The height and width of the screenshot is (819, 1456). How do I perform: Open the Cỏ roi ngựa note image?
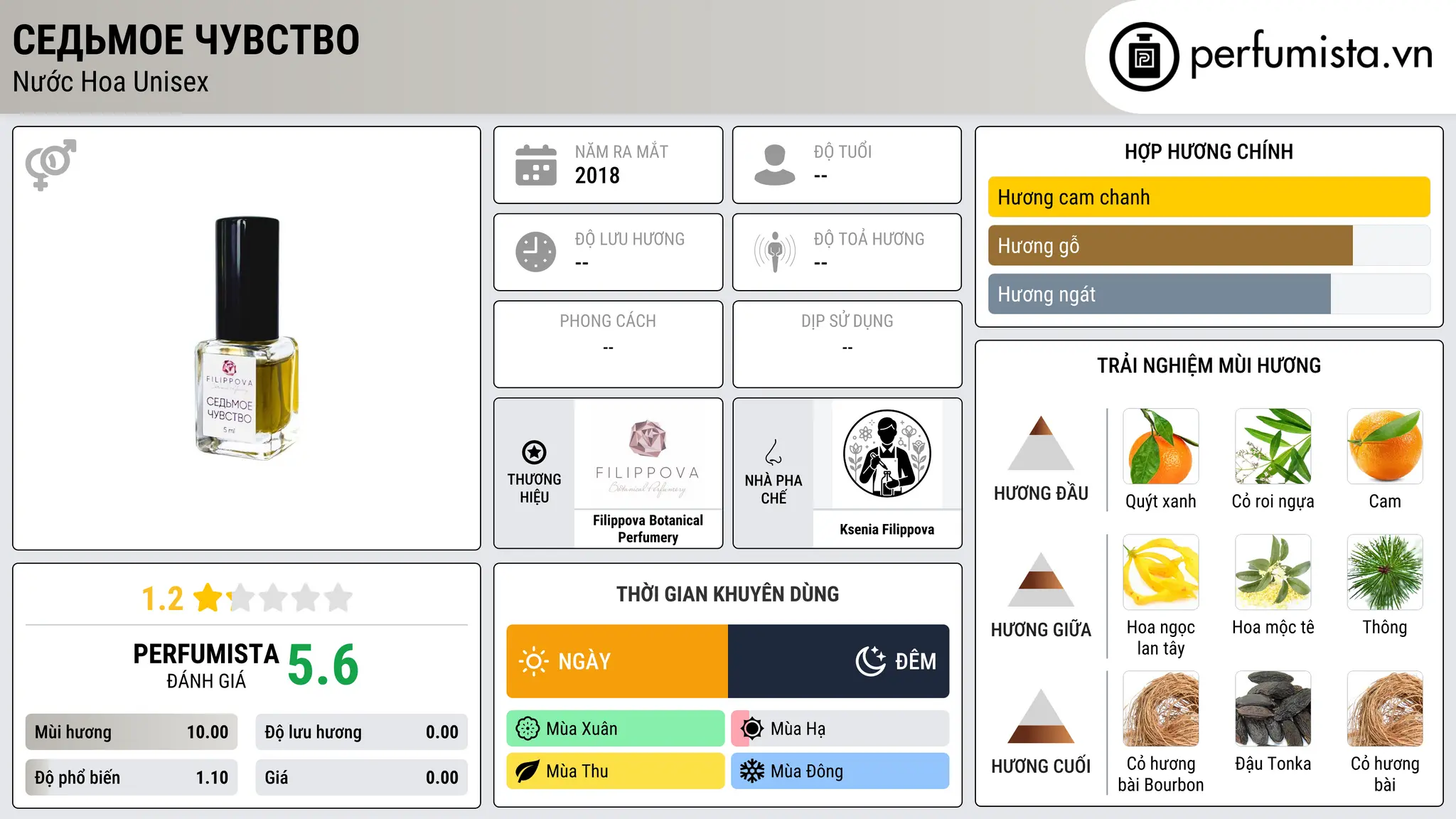pos(1273,446)
